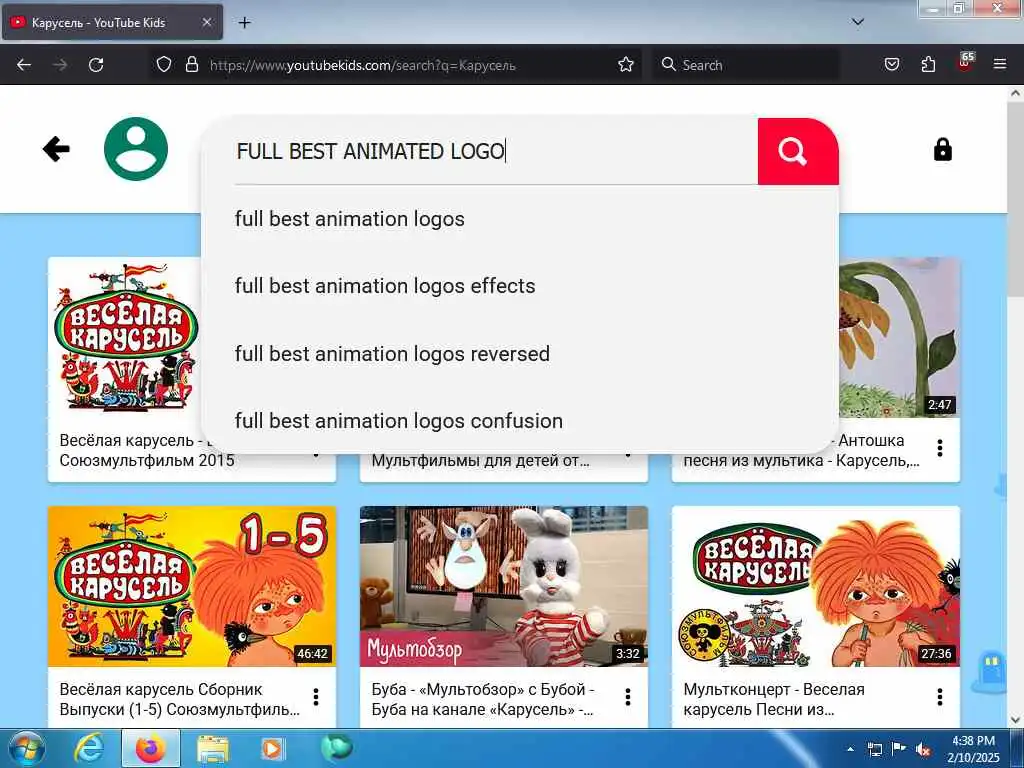Open tracking protection shield icon
Viewport: 1024px width, 768px height.
point(164,65)
